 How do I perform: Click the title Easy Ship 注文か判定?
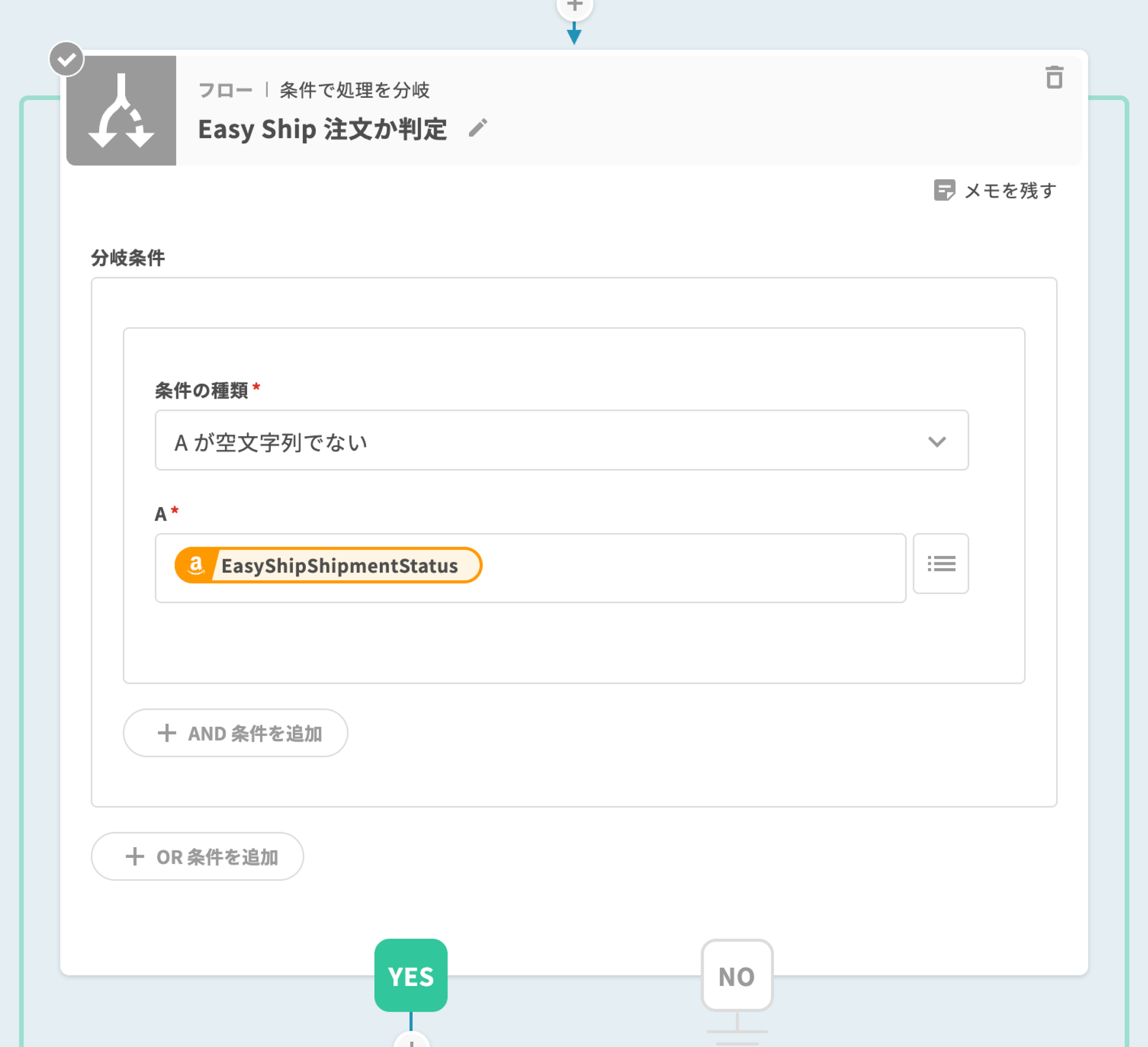322,129
